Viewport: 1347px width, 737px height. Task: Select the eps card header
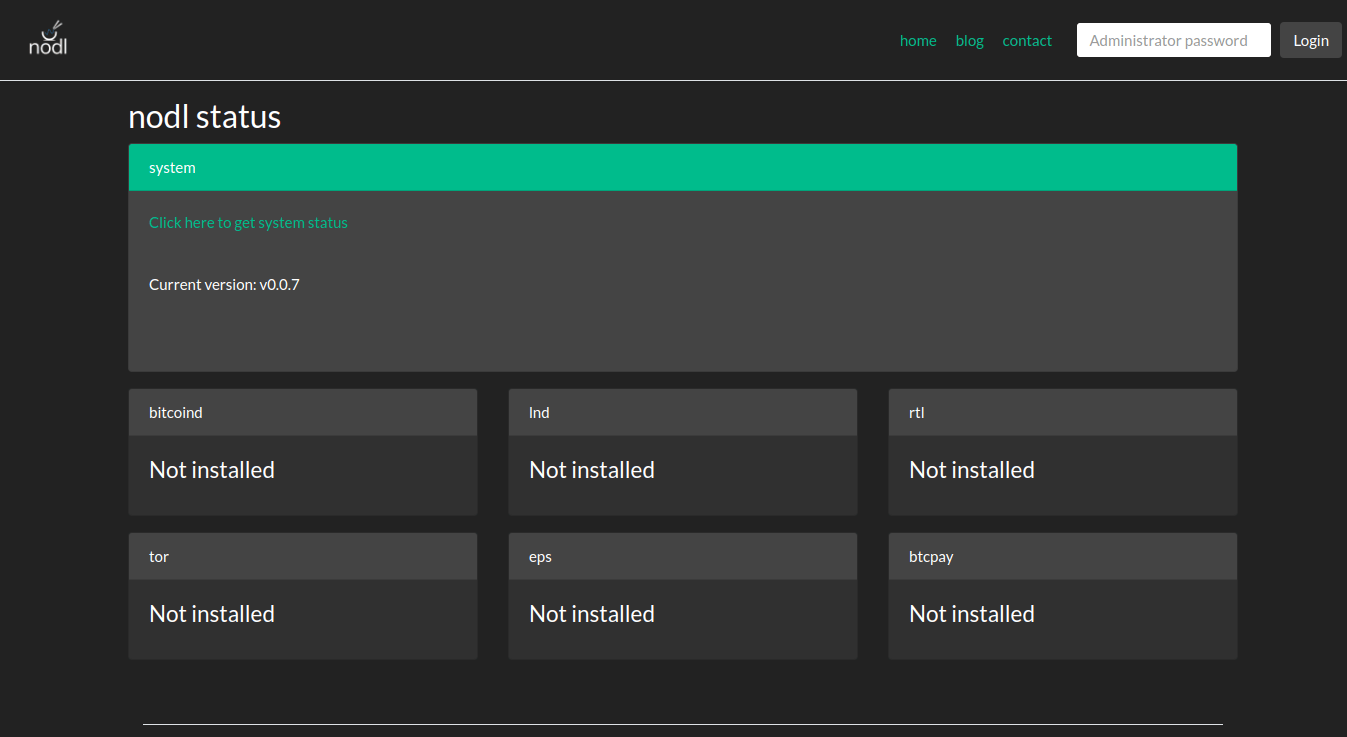pyautogui.click(x=682, y=557)
